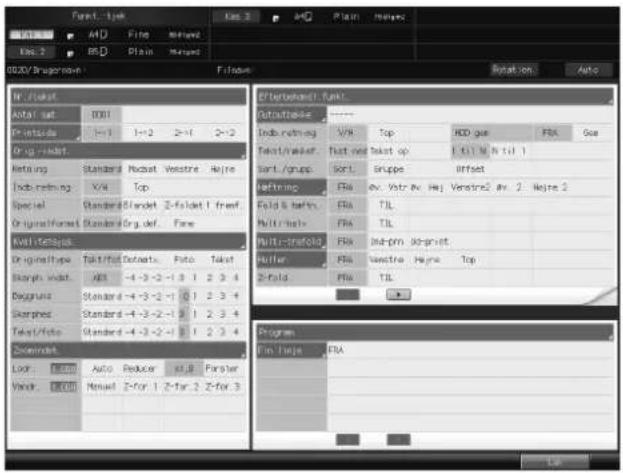Viewport: 623px width, 473px height.
Task: Set Baggrund level to -4
Action: [x=129, y=296]
